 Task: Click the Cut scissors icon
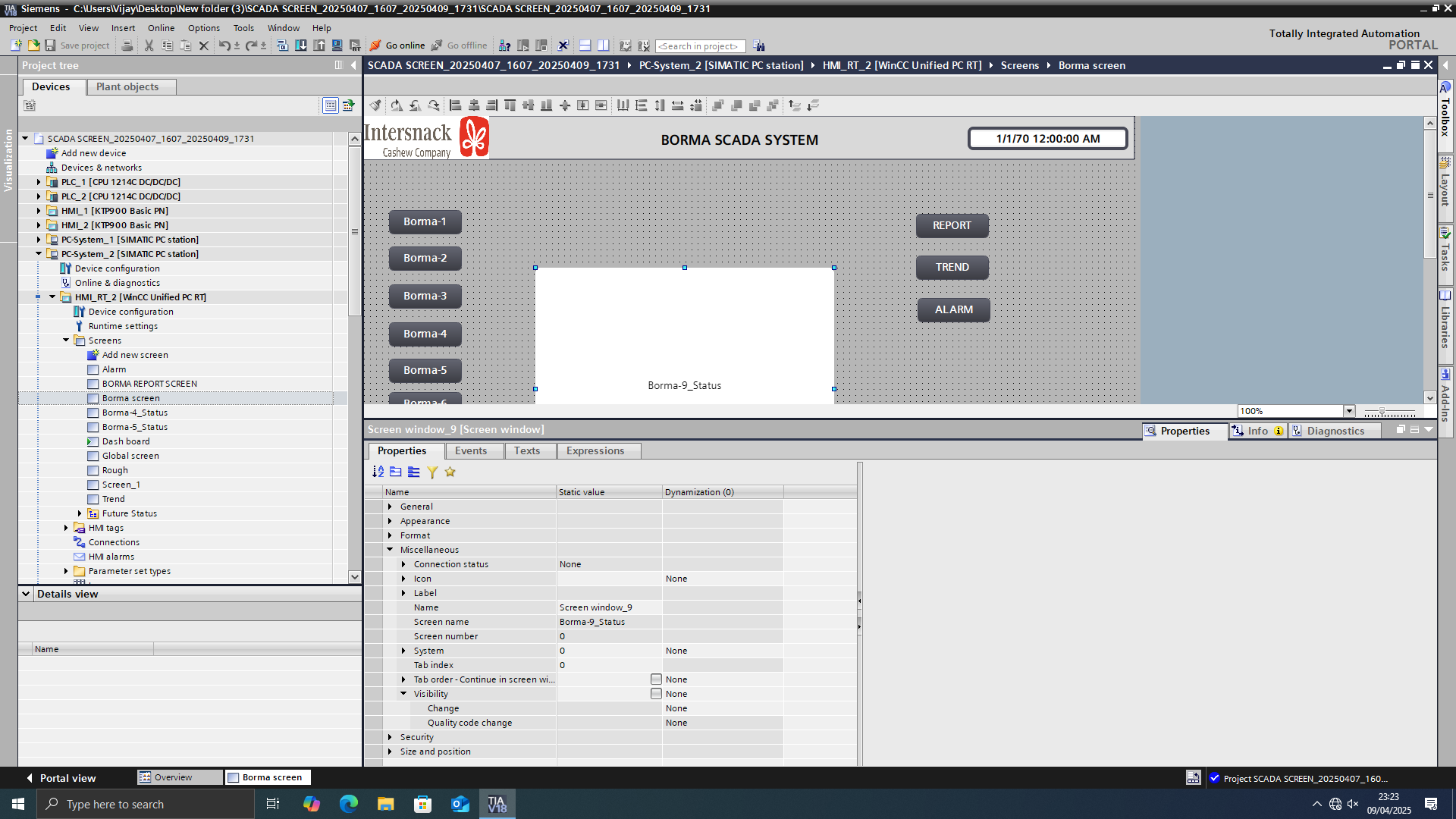coord(149,45)
